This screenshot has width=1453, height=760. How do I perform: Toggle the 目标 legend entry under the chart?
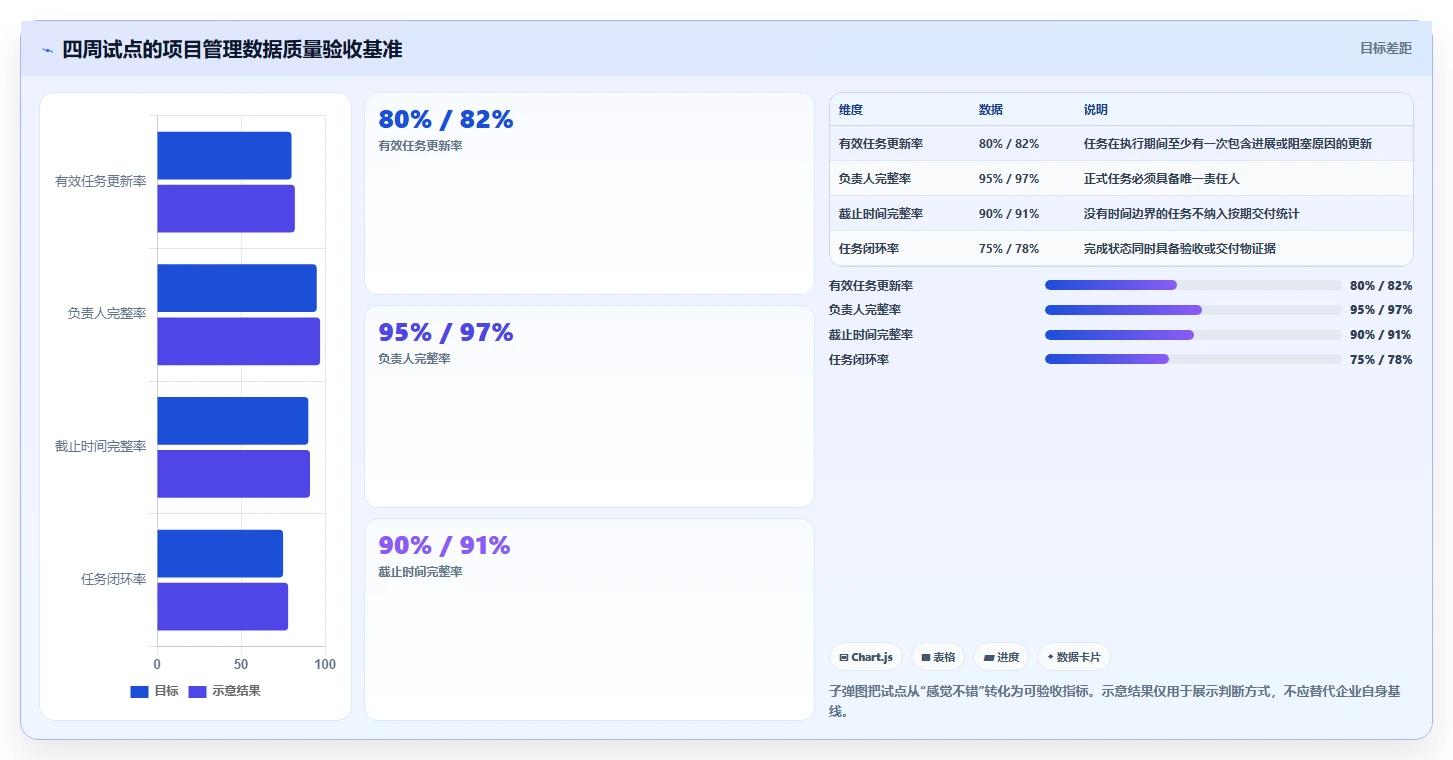(155, 691)
